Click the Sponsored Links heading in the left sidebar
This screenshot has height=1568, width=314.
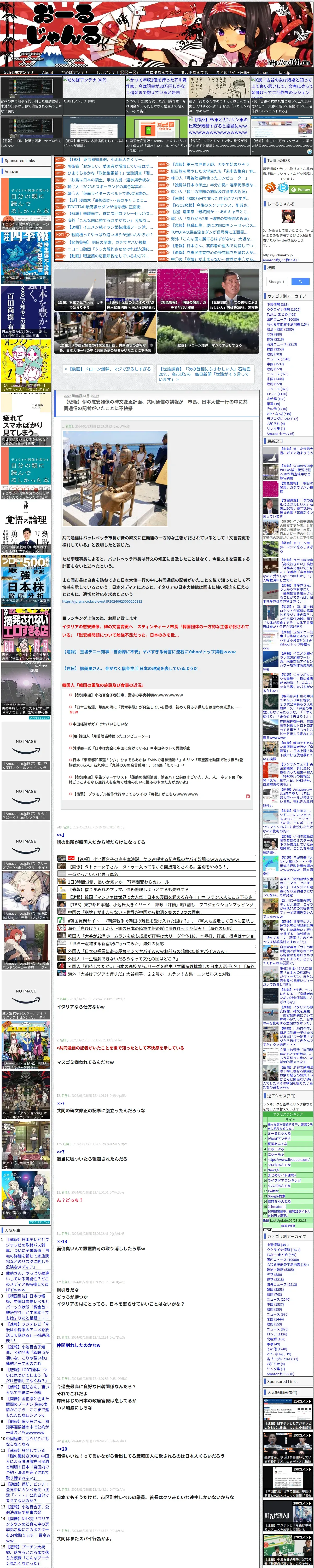[20, 161]
